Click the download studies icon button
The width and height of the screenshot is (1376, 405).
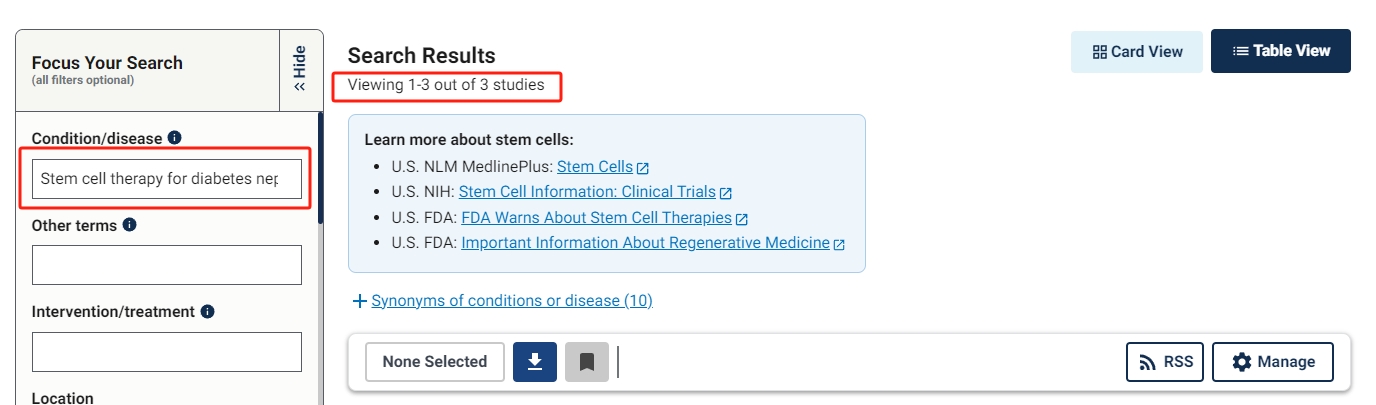tap(535, 362)
